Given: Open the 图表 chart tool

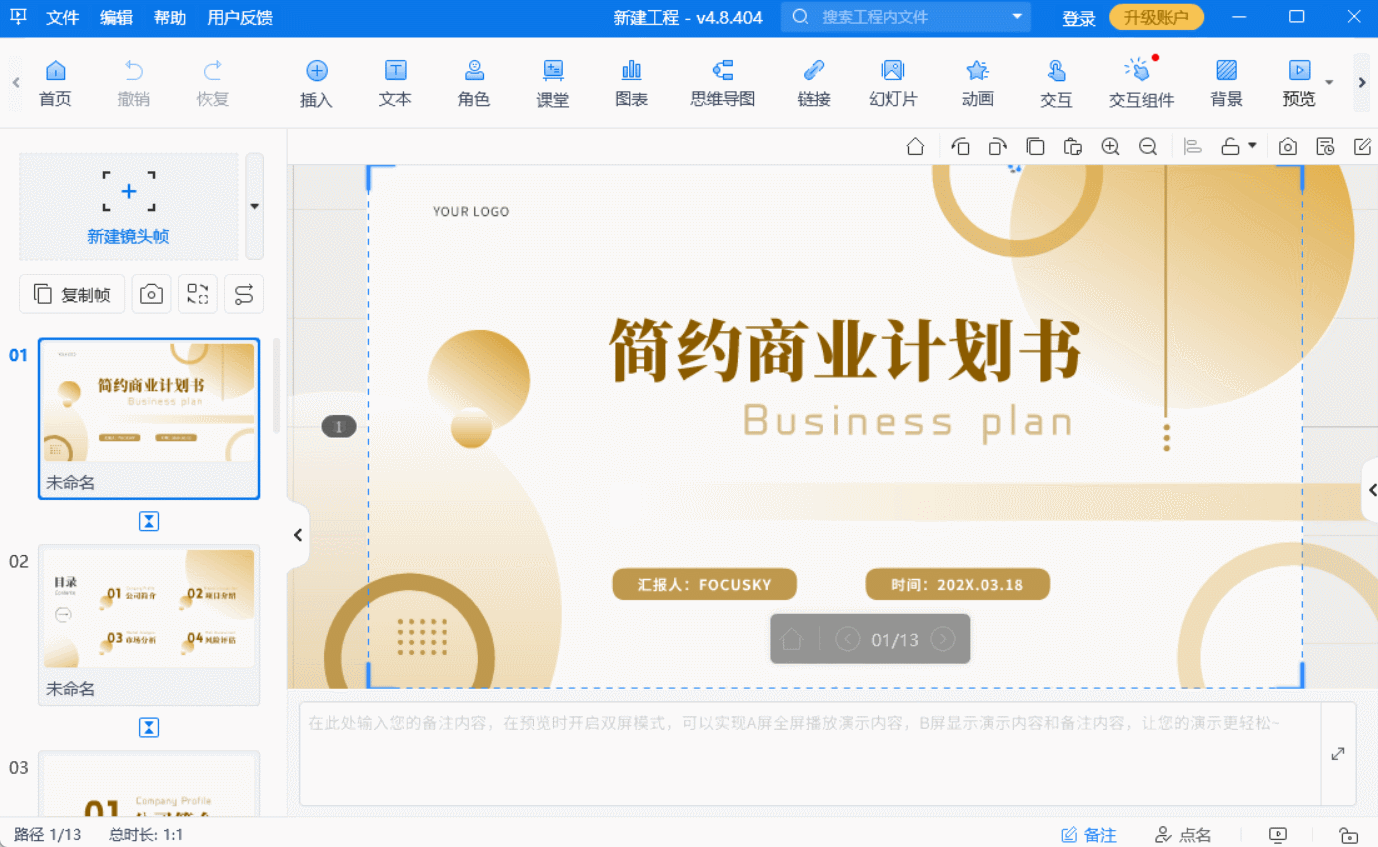Looking at the screenshot, I should click(631, 83).
